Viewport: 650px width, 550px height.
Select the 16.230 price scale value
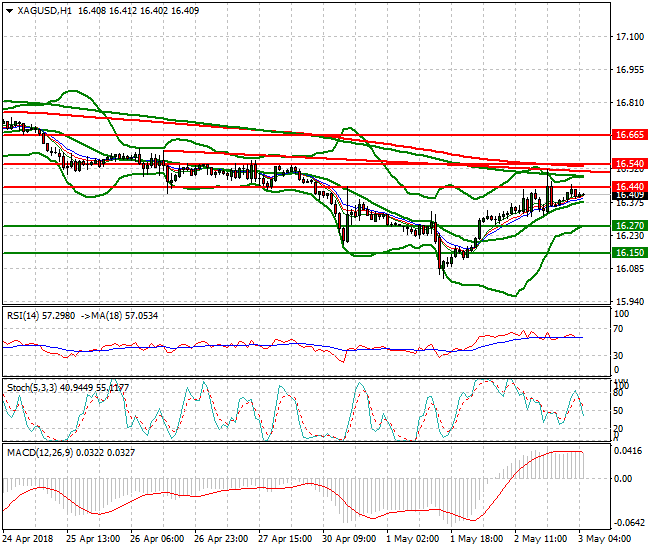click(x=630, y=236)
